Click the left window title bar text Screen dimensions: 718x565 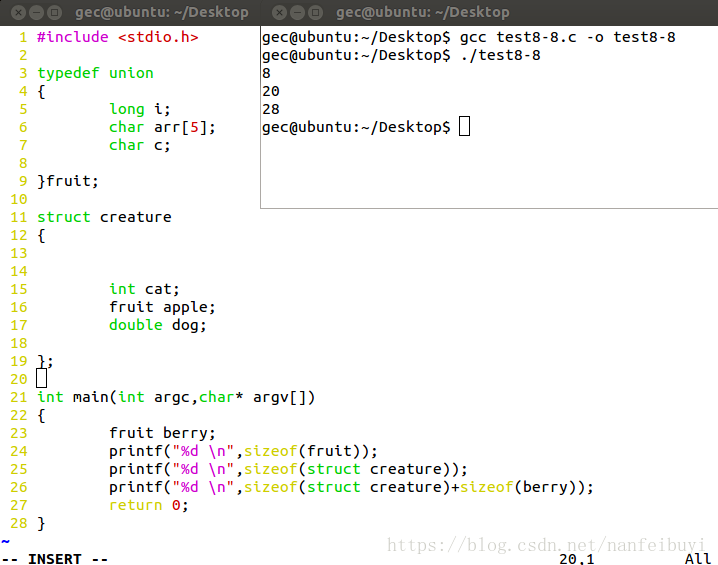pyautogui.click(x=162, y=12)
